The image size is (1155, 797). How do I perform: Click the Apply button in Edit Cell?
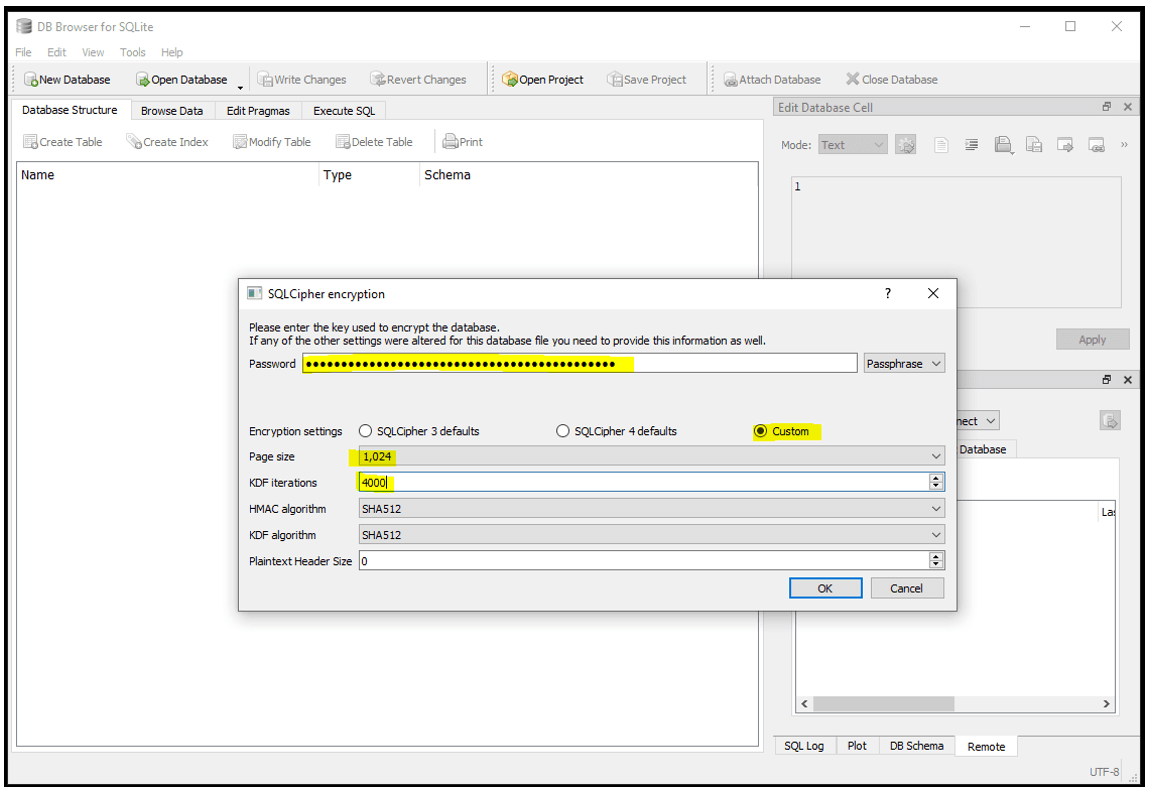(x=1092, y=340)
